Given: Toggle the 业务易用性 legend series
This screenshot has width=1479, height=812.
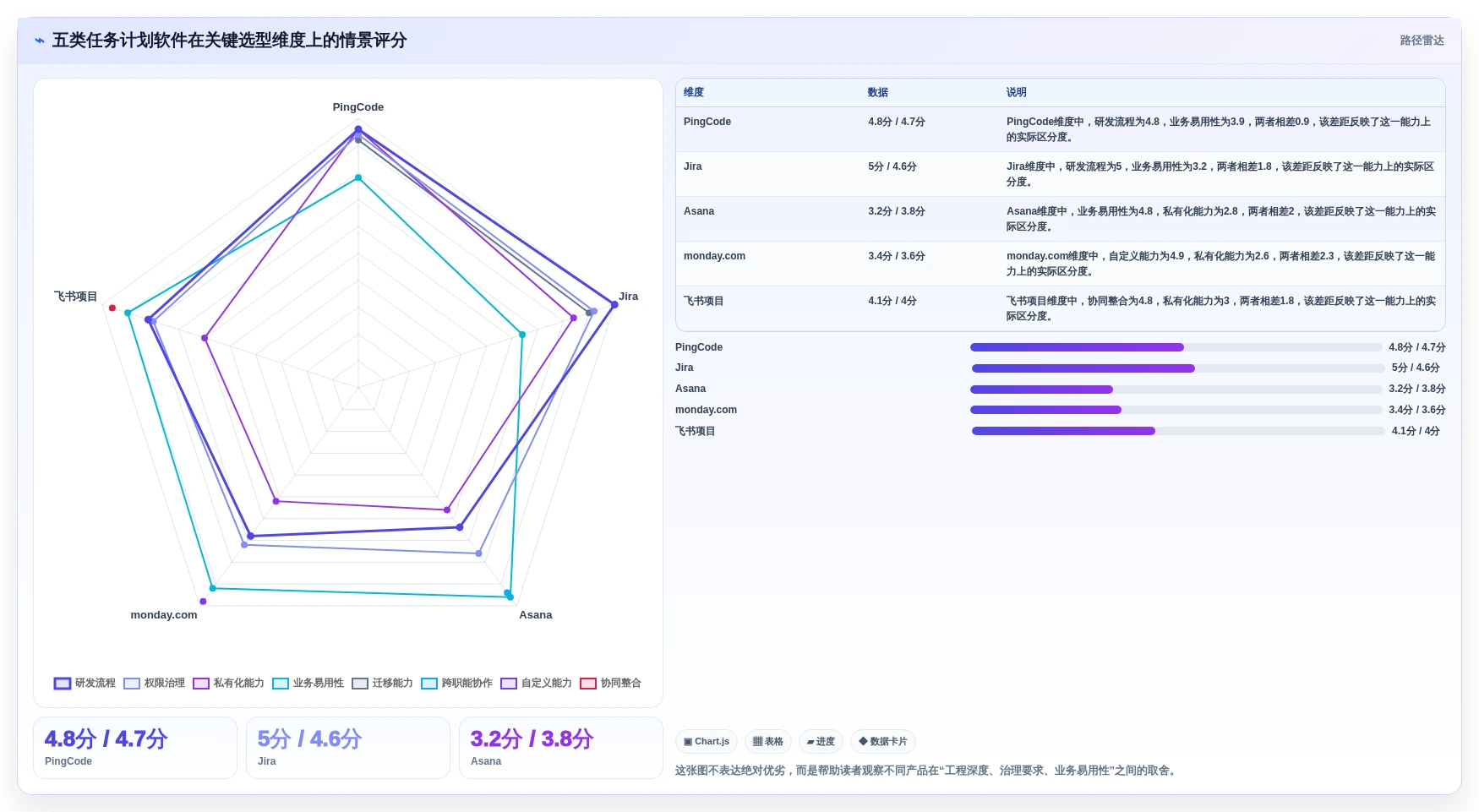Looking at the screenshot, I should coord(308,683).
